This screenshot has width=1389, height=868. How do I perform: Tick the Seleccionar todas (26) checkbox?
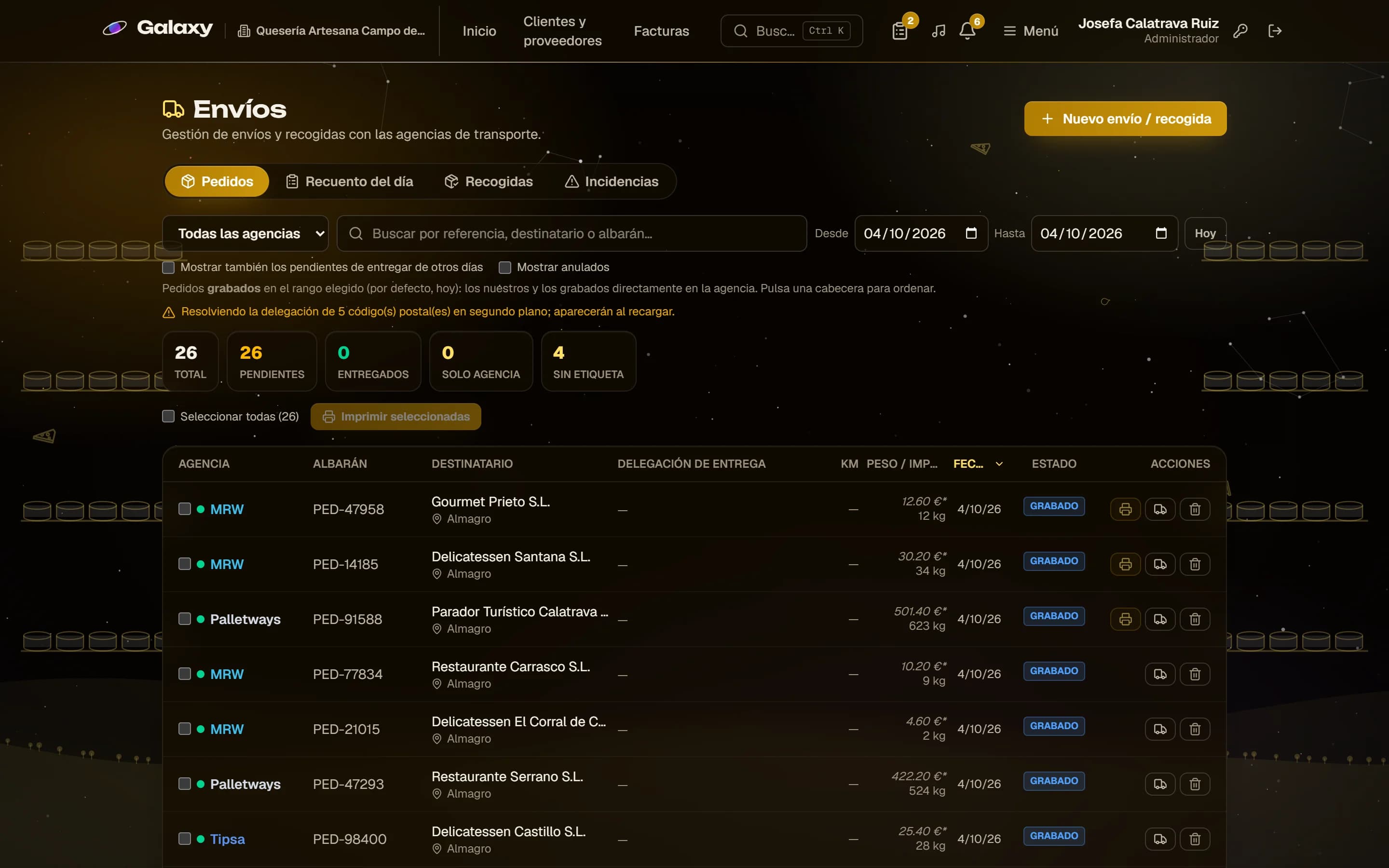click(168, 416)
